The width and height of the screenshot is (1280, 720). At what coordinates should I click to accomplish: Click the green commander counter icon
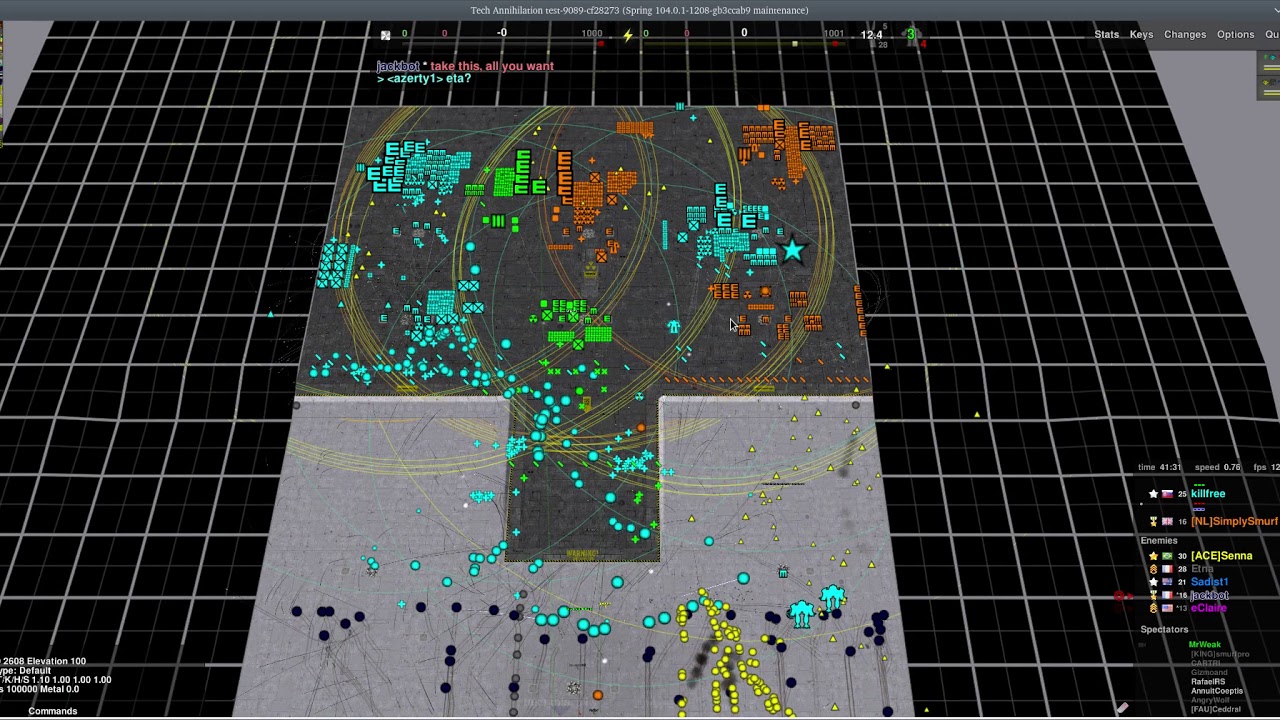[x=911, y=34]
